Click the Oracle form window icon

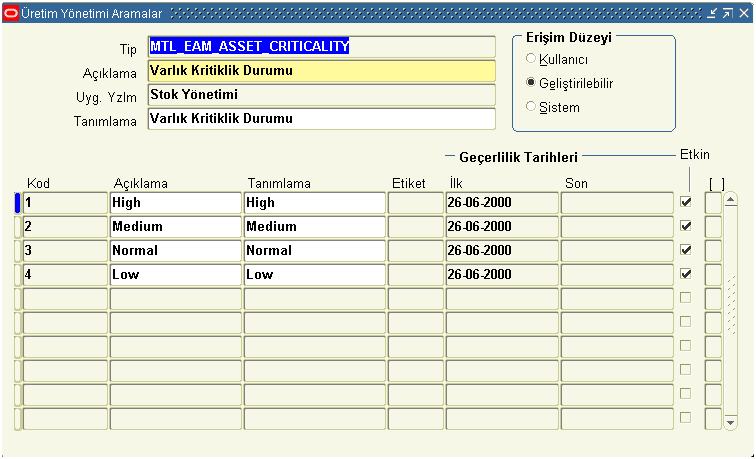(x=11, y=13)
